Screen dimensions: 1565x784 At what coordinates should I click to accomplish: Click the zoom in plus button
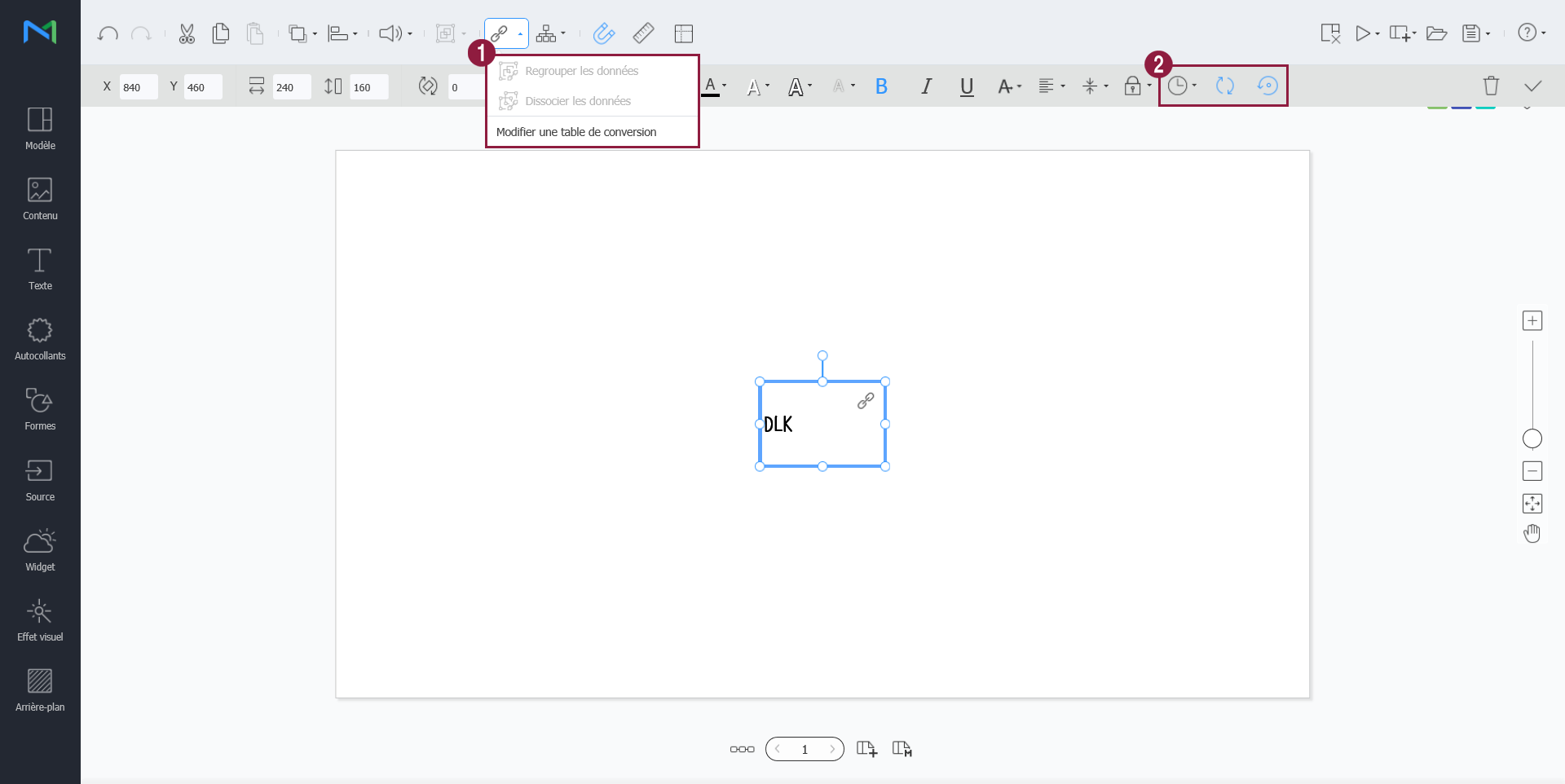(x=1532, y=321)
